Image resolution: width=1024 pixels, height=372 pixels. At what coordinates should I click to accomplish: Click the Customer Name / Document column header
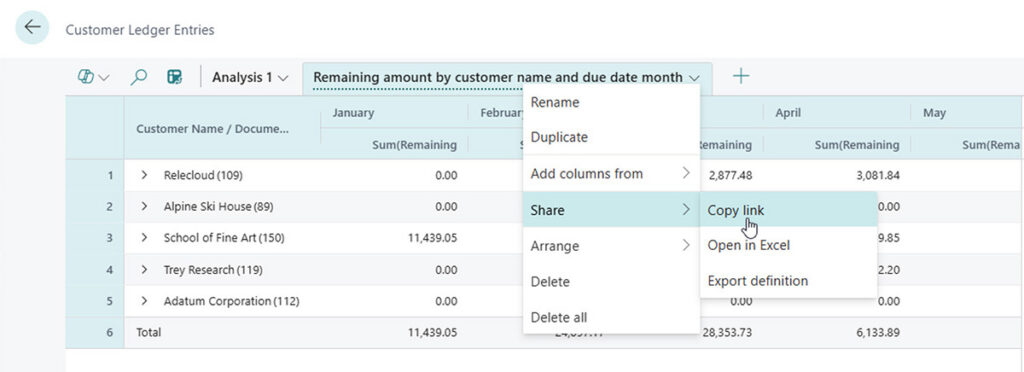222,129
